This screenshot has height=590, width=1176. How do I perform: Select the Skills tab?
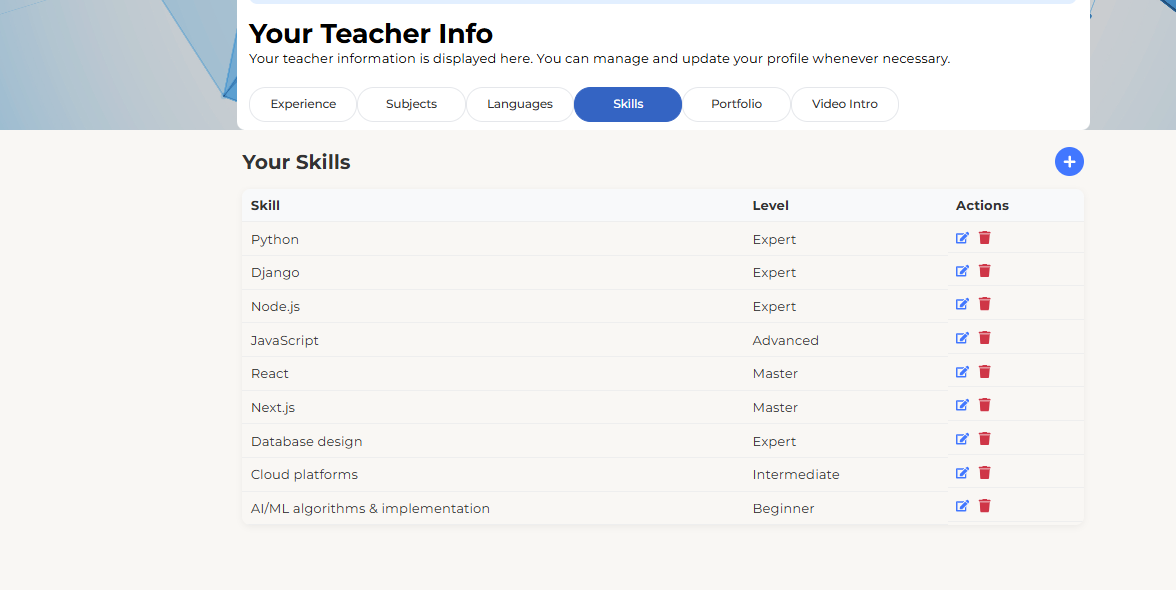pos(628,104)
